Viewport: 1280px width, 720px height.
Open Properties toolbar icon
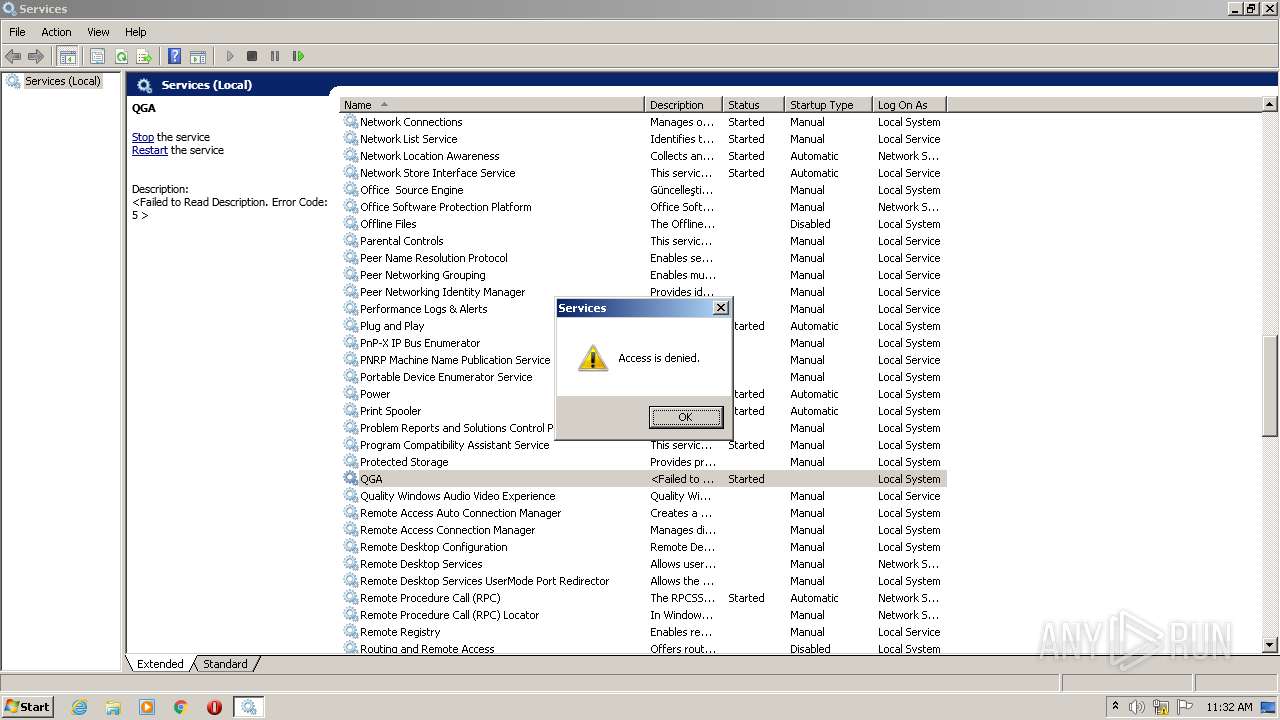97,57
